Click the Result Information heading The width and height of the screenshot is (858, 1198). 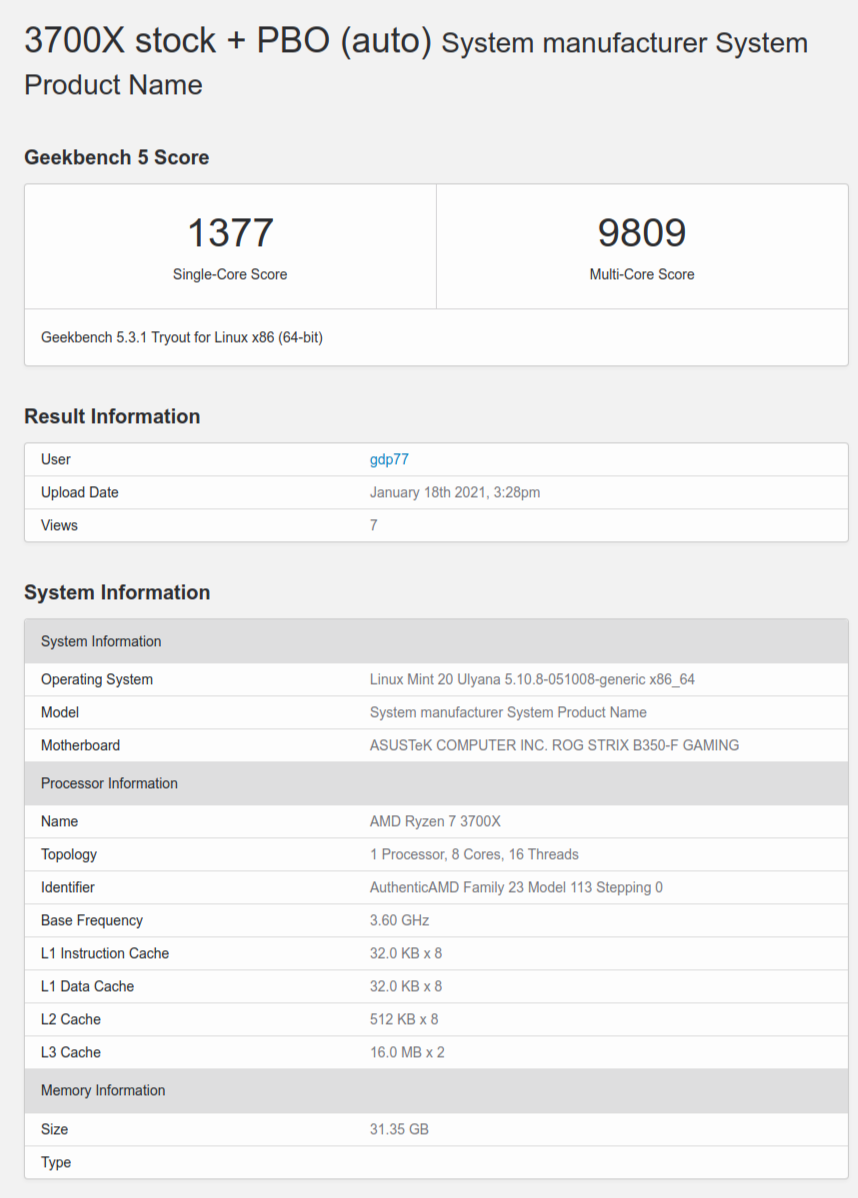coord(113,416)
